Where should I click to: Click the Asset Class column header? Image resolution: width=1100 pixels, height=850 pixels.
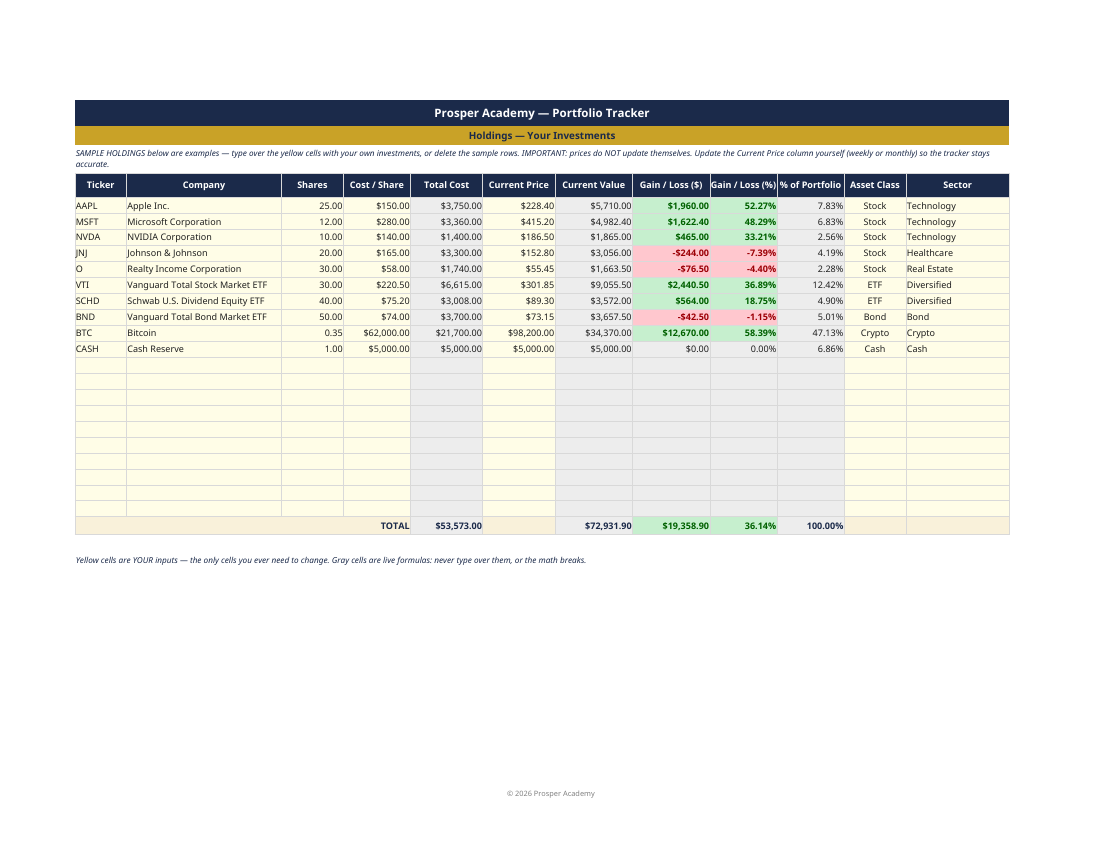(875, 185)
